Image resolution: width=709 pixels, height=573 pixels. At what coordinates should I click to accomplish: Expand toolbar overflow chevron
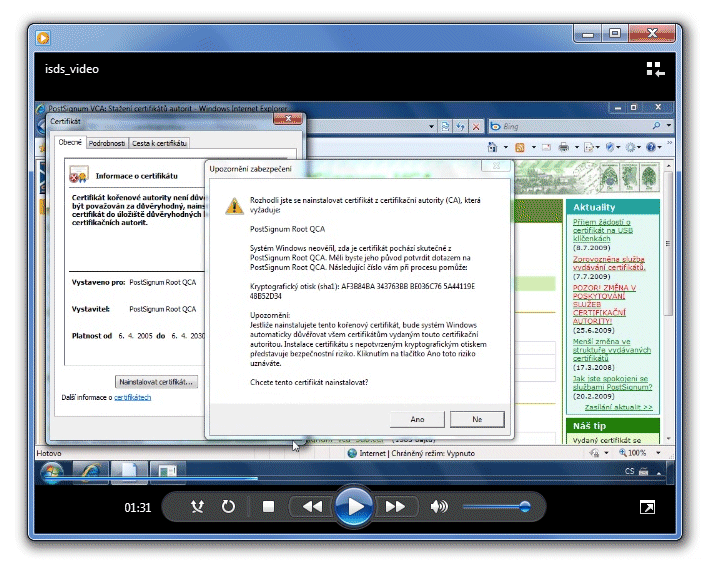coord(669,143)
